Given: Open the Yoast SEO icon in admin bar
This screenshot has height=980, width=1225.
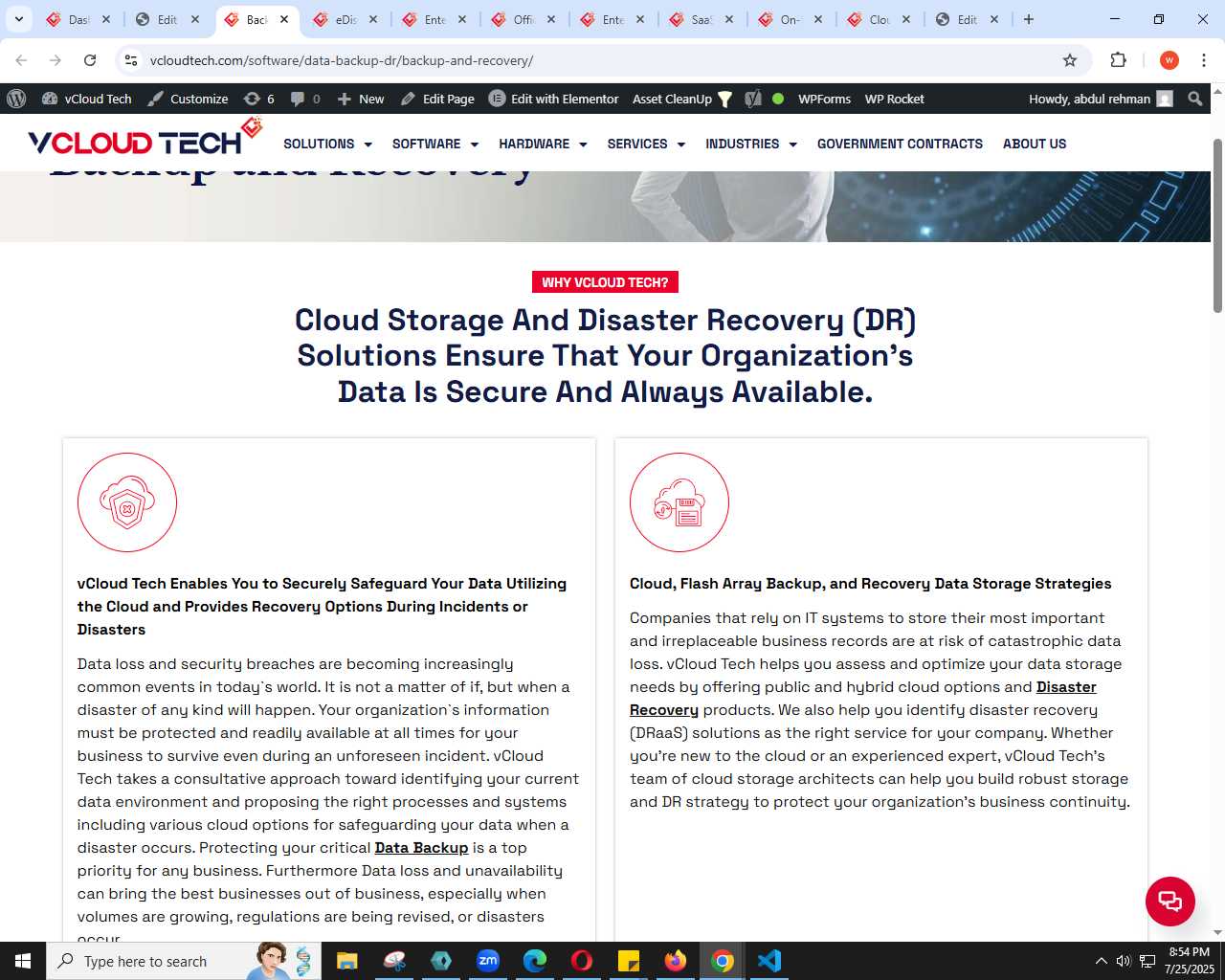Looking at the screenshot, I should (x=753, y=99).
